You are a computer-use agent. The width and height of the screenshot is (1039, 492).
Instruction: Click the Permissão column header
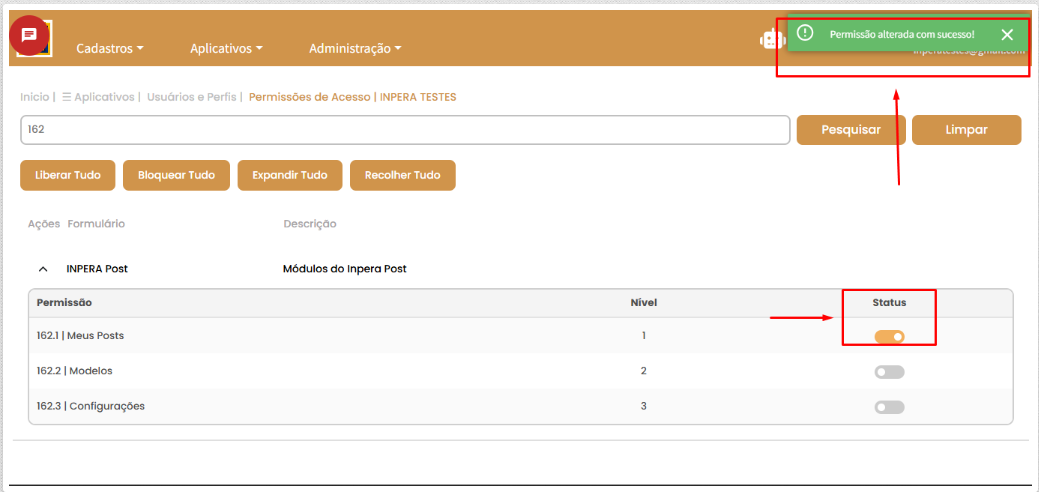[x=64, y=302]
